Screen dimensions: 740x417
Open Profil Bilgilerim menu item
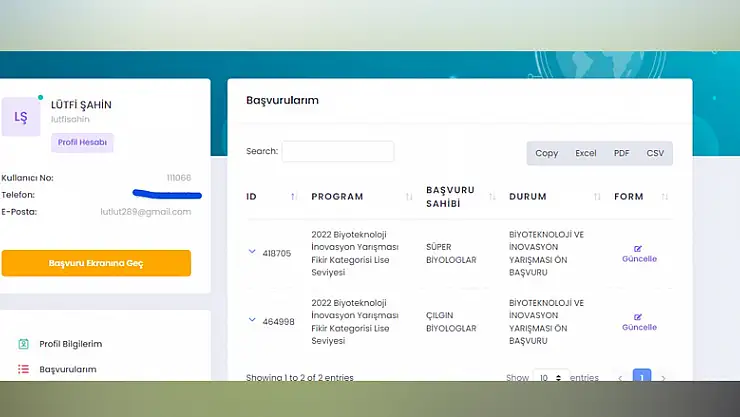click(x=70, y=344)
